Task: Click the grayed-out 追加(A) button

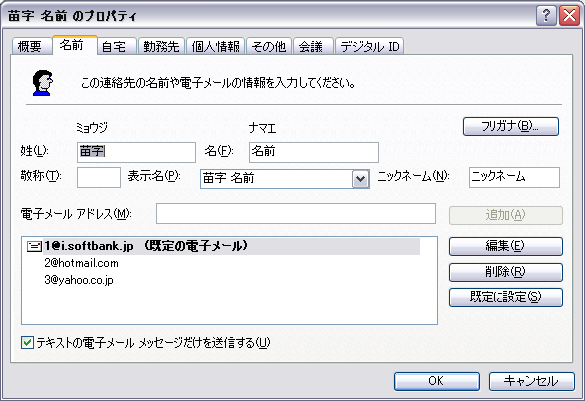Action: pos(506,215)
